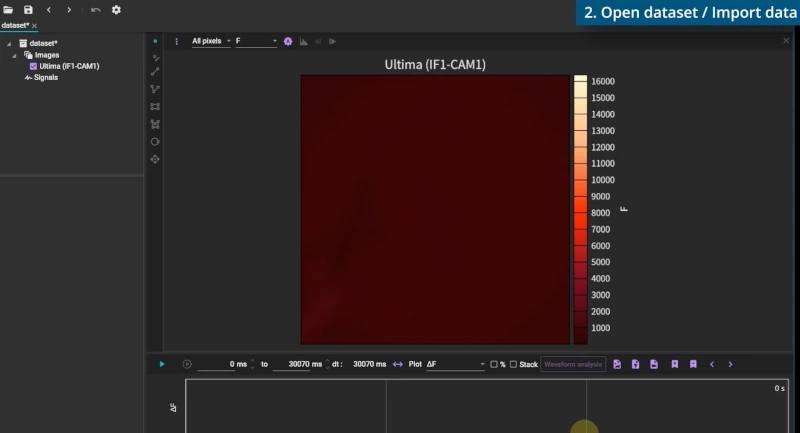Select the rectangle ROI tool
The height and width of the screenshot is (433, 800).
tap(155, 107)
